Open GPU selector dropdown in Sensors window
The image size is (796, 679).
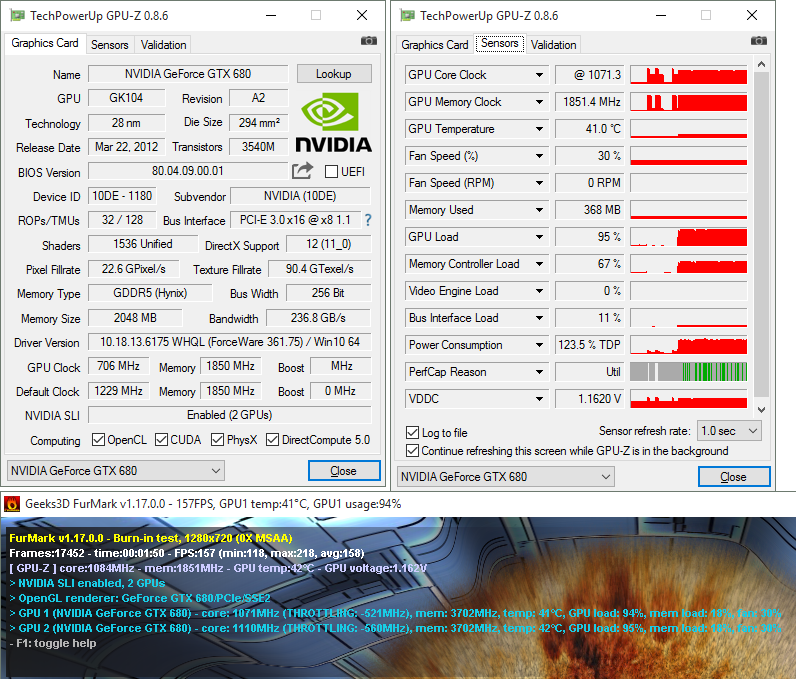[506, 477]
